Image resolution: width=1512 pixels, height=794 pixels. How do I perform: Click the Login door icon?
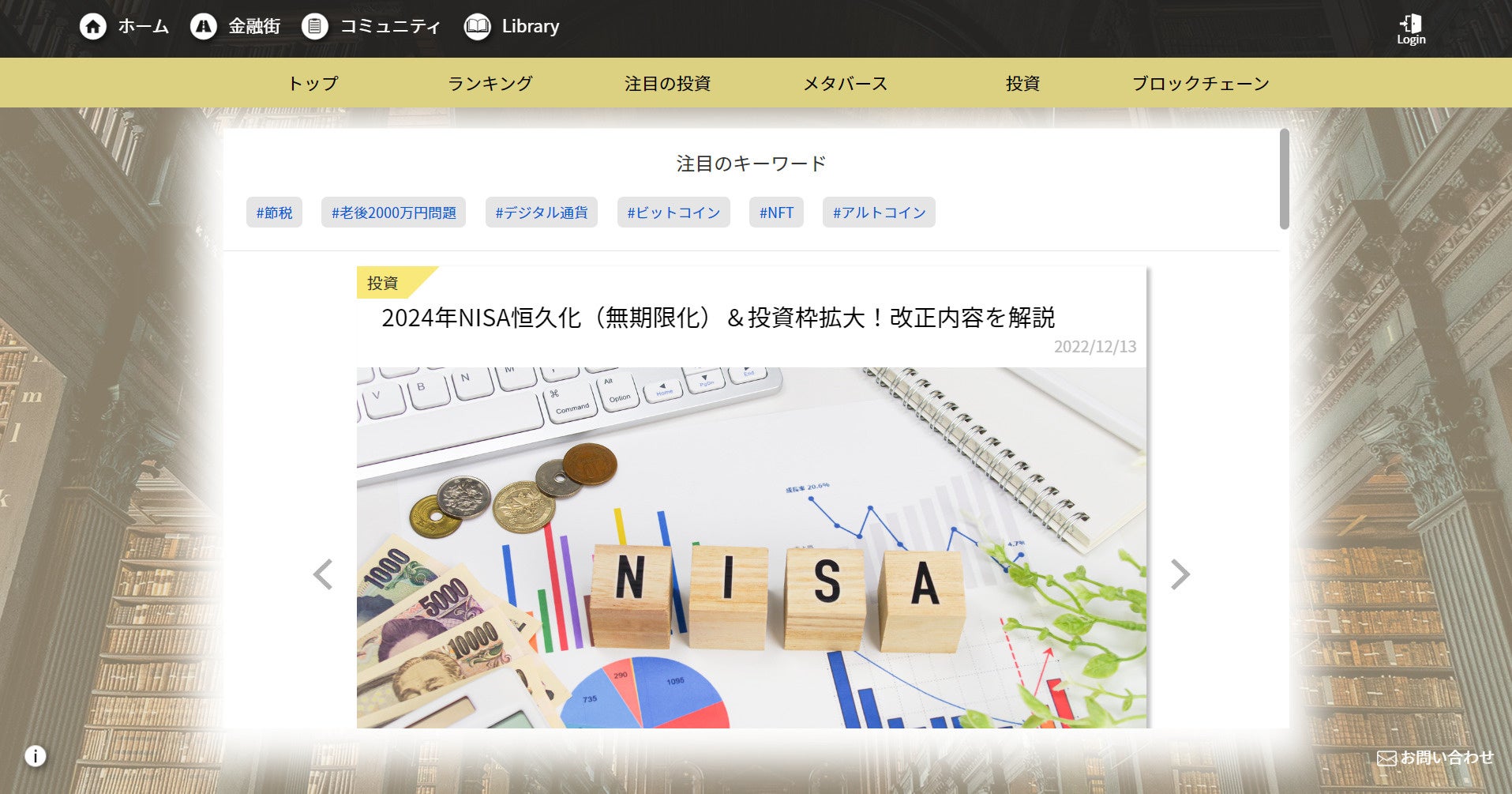pos(1411,24)
